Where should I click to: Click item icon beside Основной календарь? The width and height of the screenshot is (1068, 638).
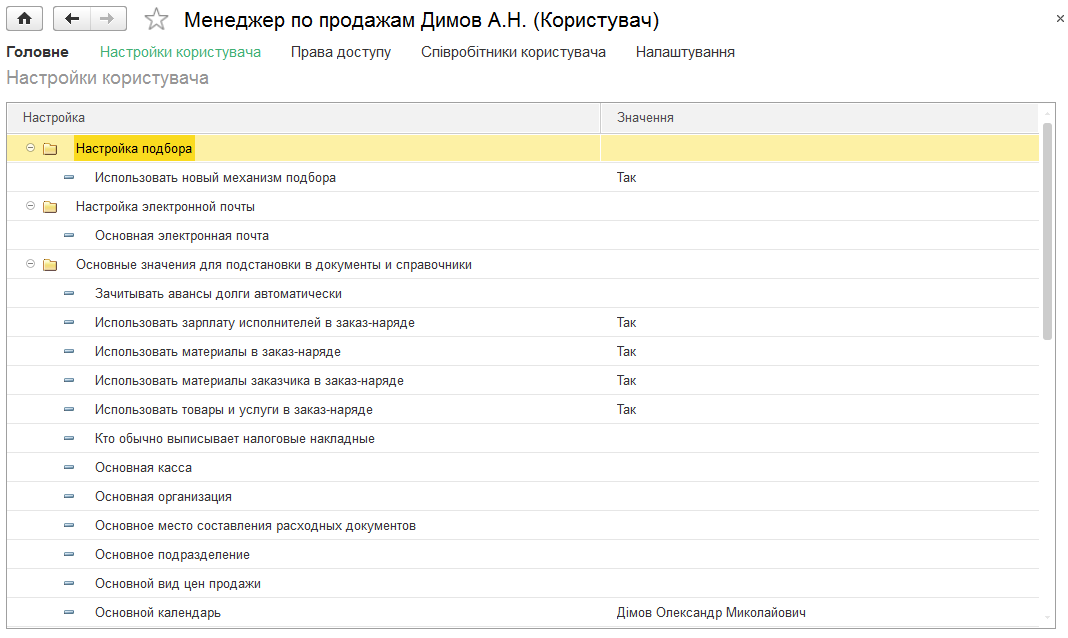pyautogui.click(x=69, y=612)
